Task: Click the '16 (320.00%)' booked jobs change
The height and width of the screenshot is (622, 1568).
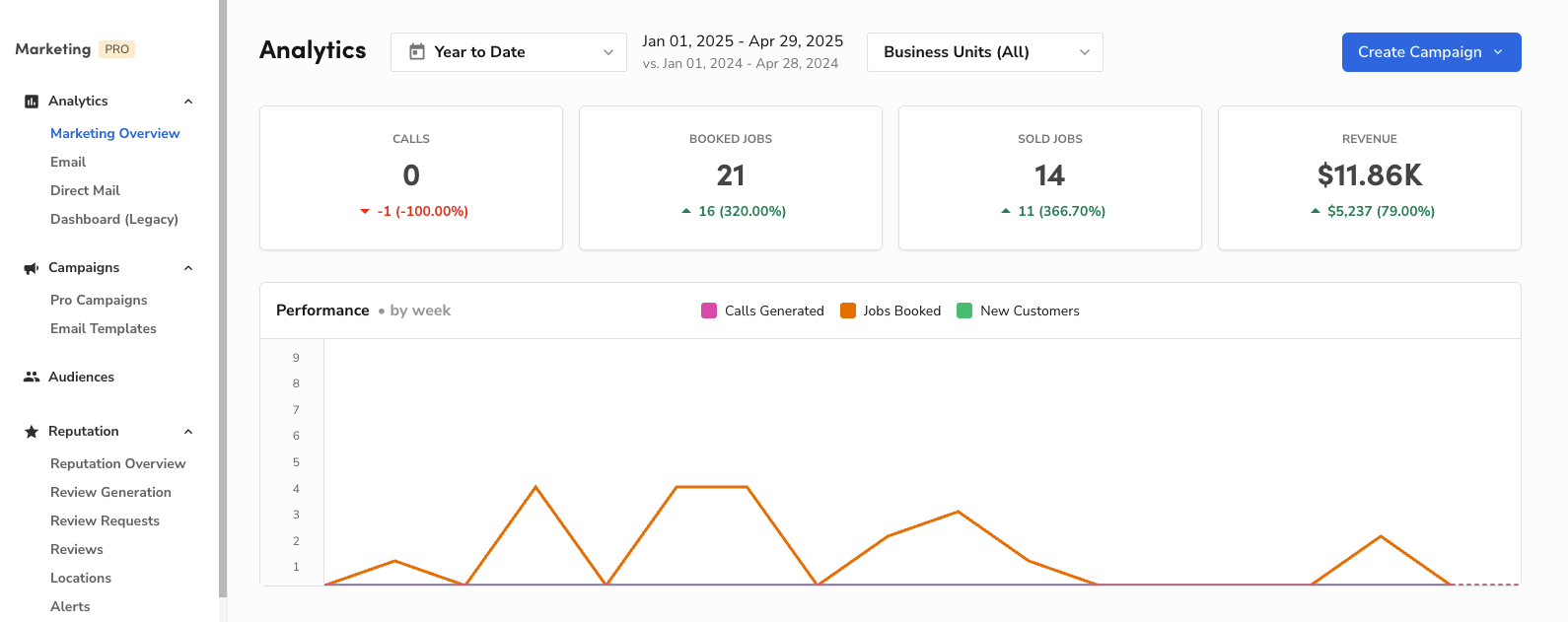Action: (x=742, y=211)
